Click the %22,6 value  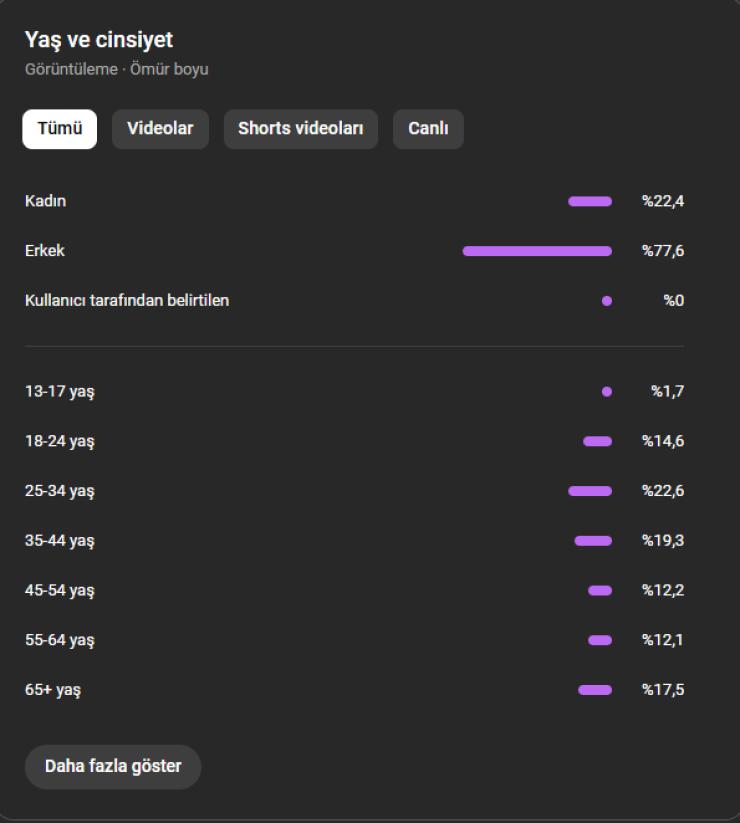[x=663, y=491]
